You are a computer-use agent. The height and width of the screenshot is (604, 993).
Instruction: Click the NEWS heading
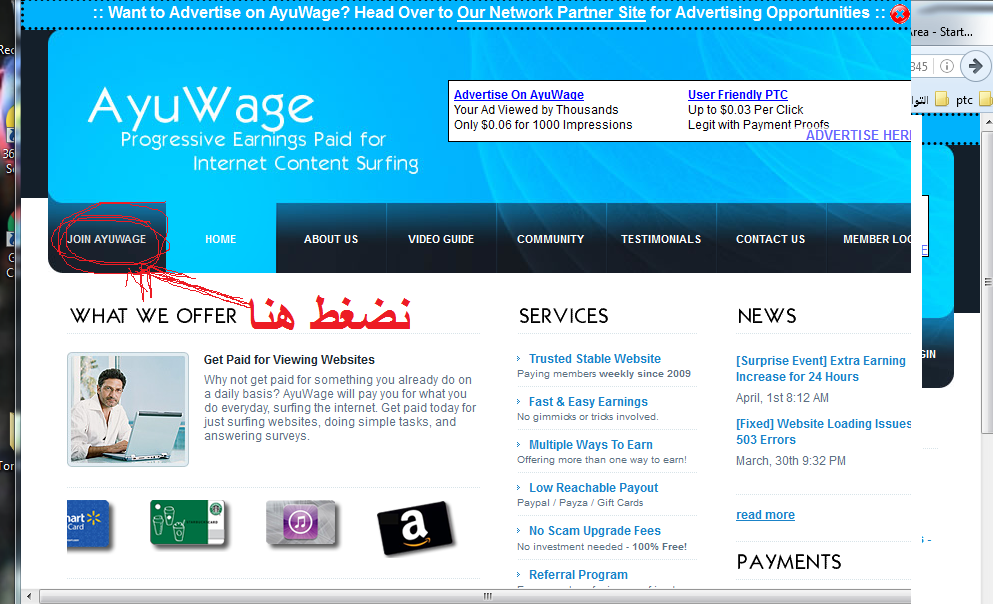767,315
